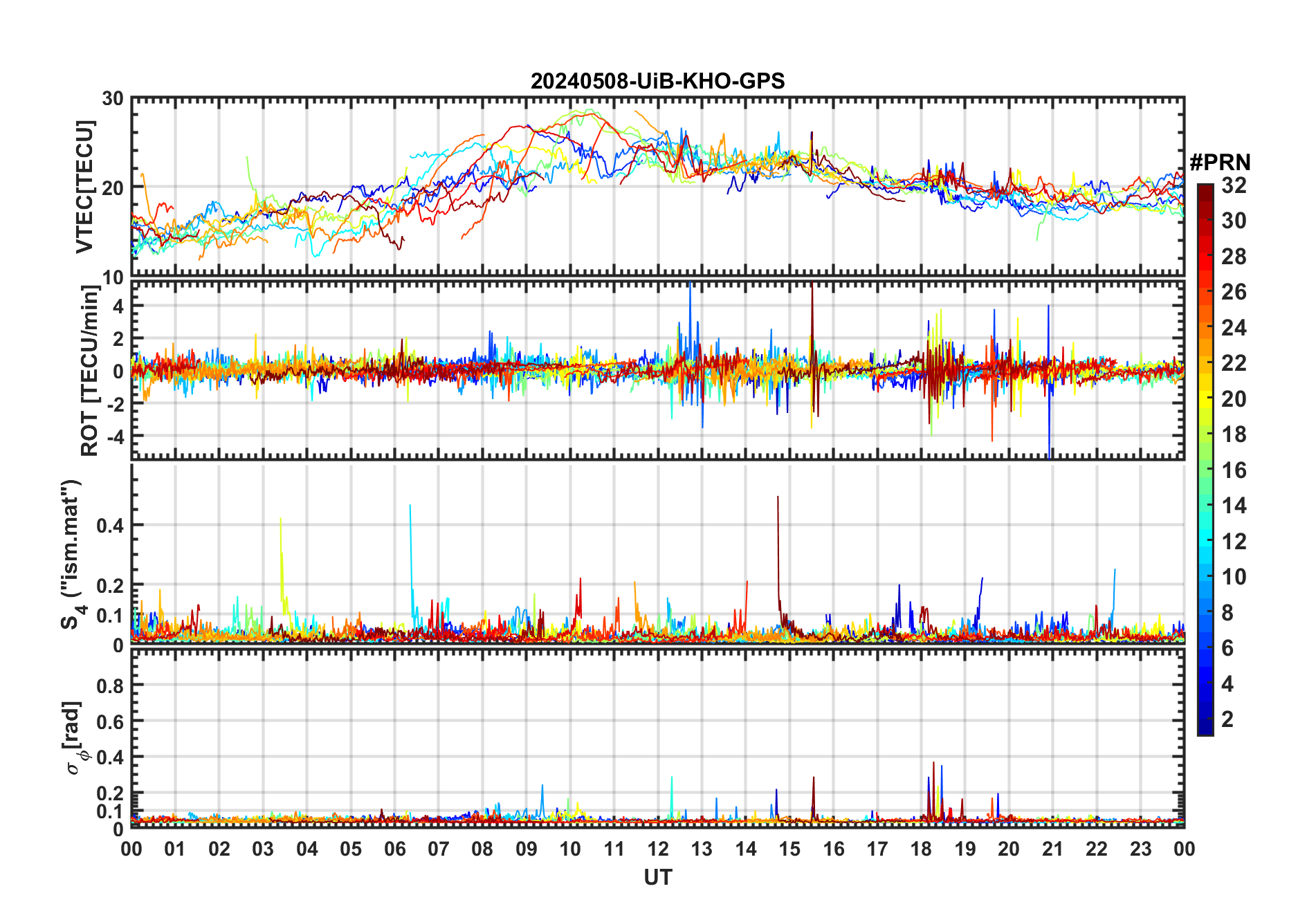1316x920 pixels.
Task: Click UT x-axis hour label "07"
Action: pyautogui.click(x=439, y=849)
